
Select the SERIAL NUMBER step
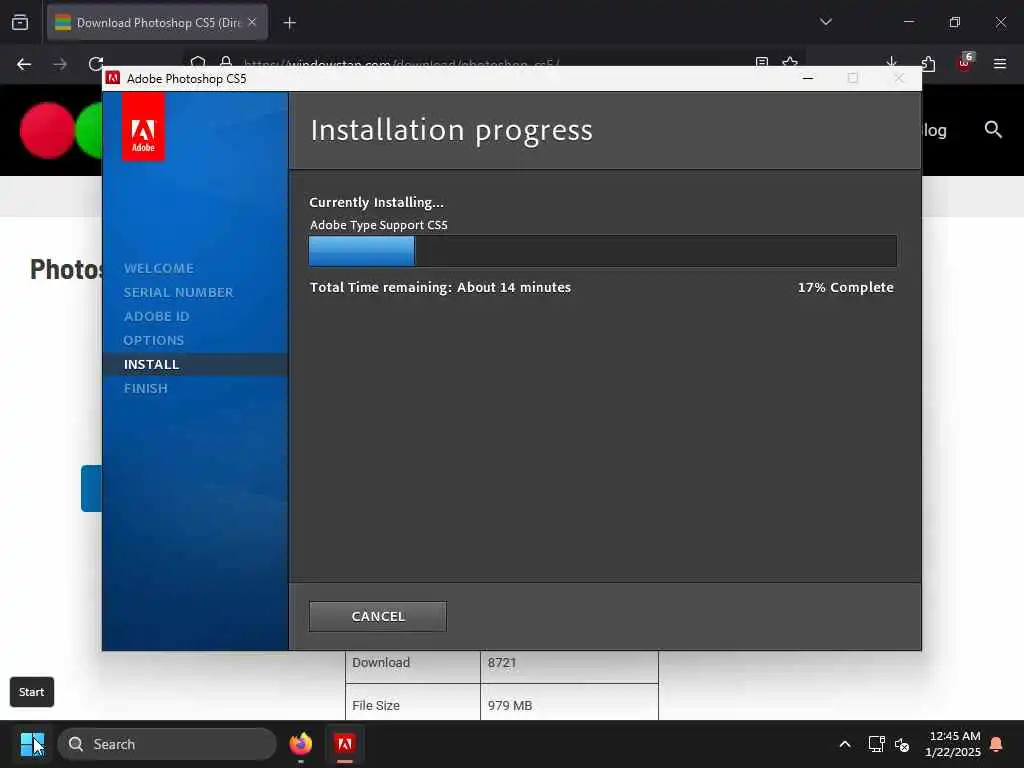point(178,293)
